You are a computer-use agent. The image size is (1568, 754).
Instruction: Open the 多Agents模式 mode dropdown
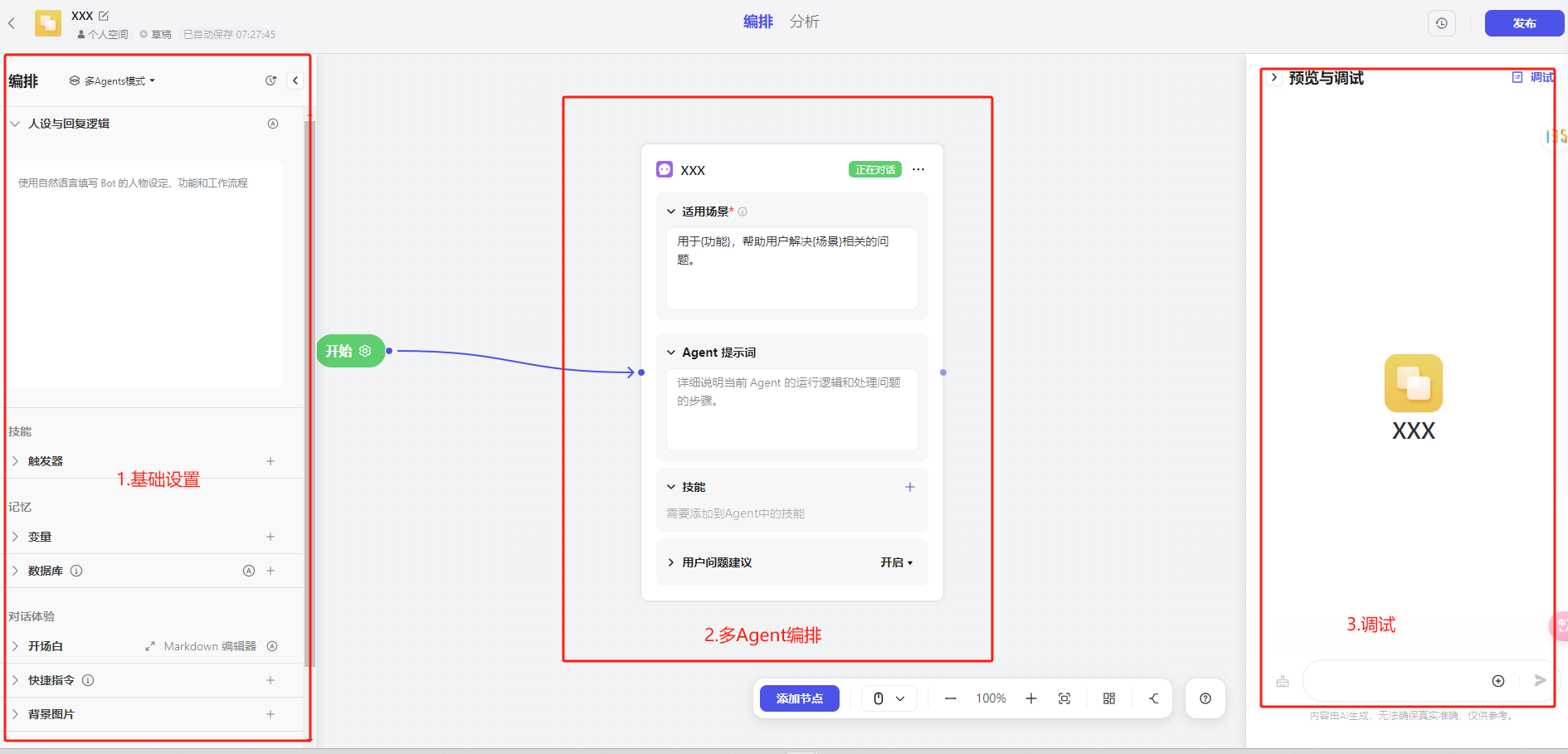tap(112, 80)
